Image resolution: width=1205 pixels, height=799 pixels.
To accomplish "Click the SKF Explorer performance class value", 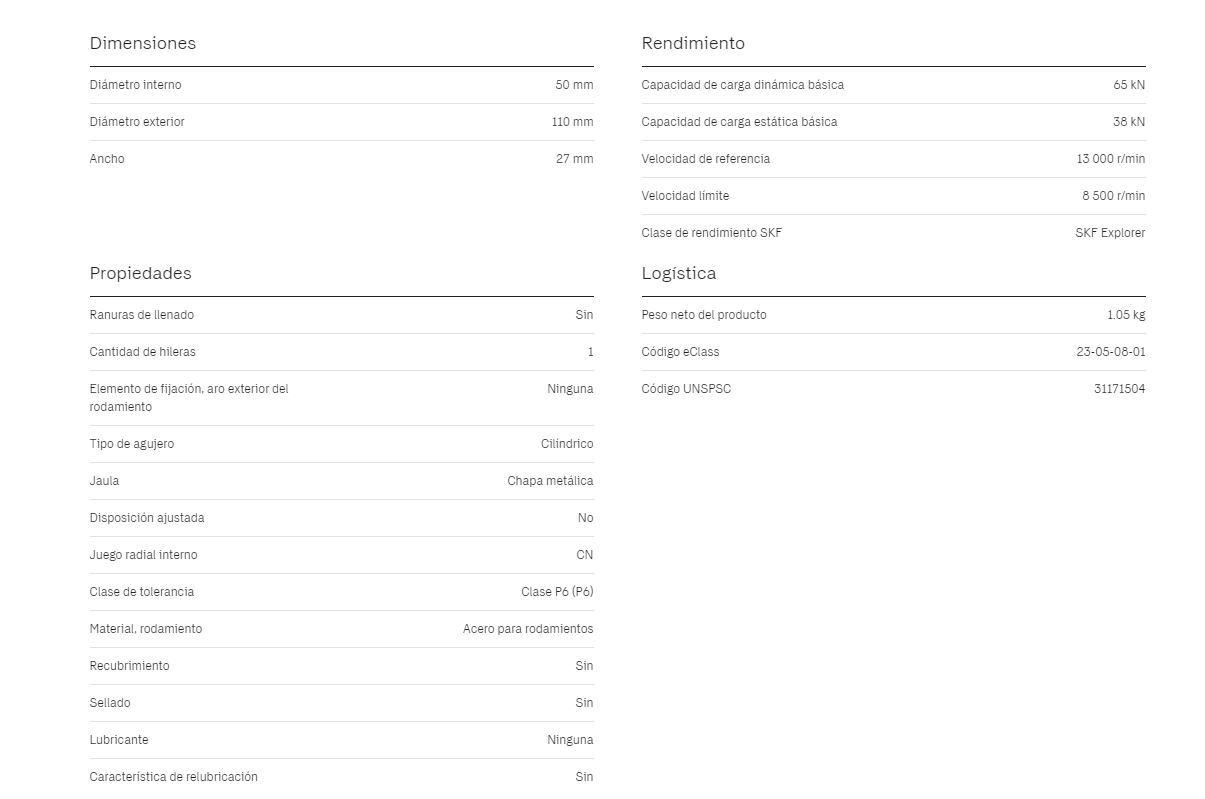I will (x=1110, y=233).
